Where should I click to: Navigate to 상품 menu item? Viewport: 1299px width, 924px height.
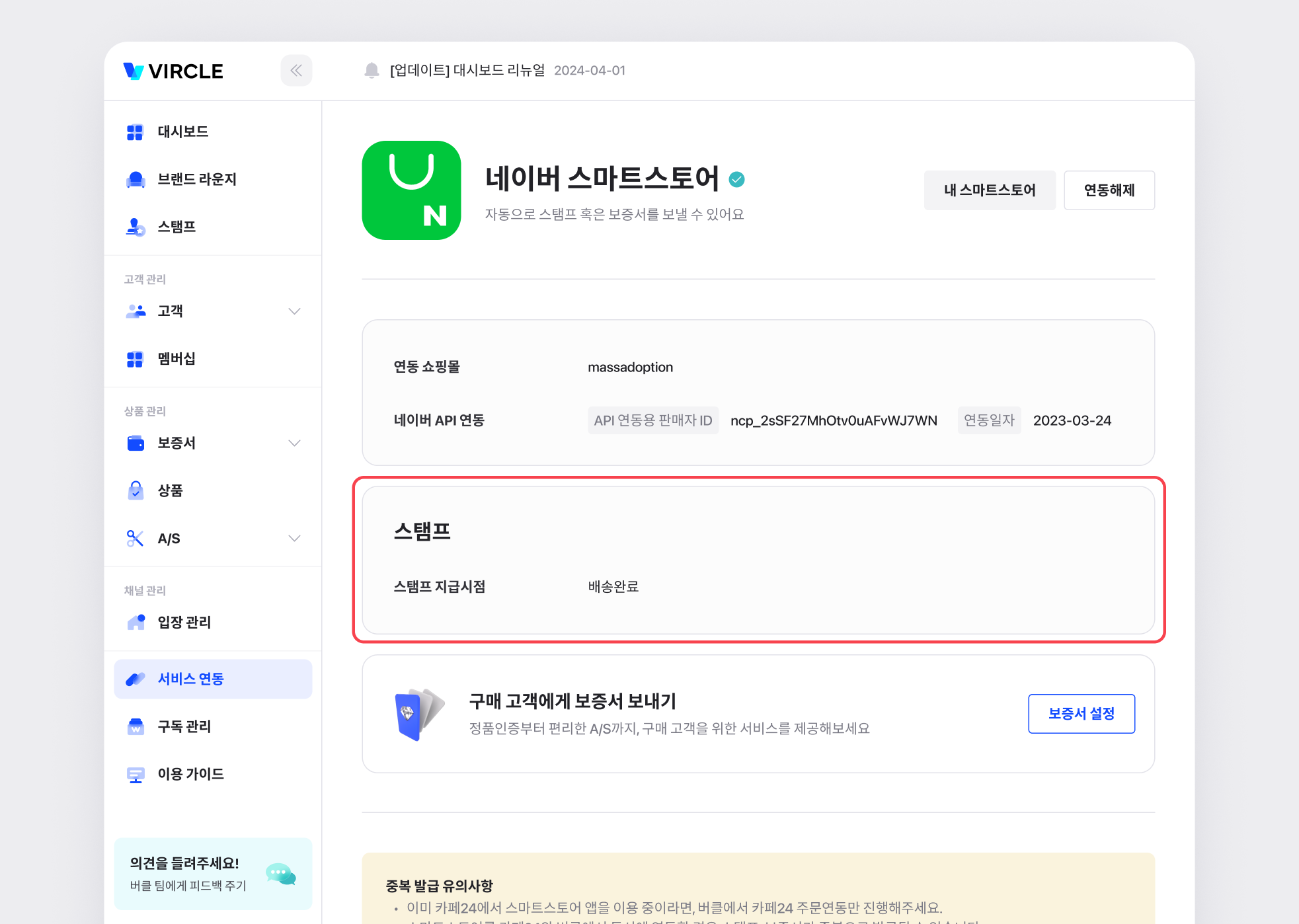click(213, 490)
